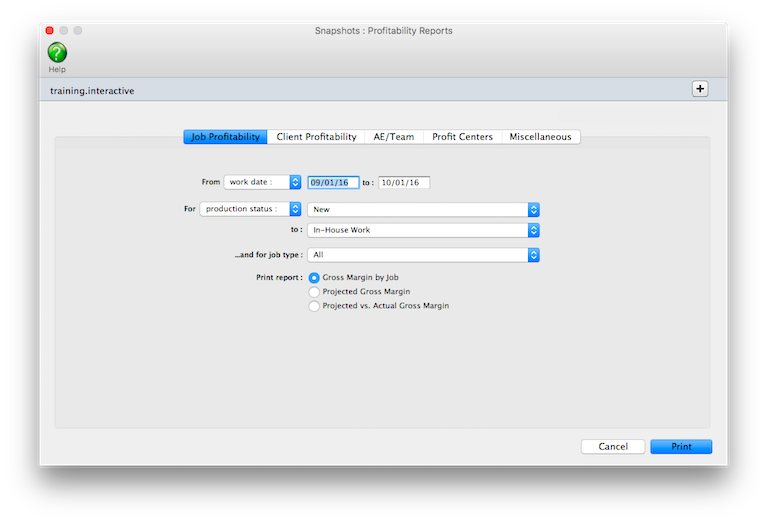Screen dimensions: 767x522
Task: Open the work date dropdown
Action: [x=263, y=182]
